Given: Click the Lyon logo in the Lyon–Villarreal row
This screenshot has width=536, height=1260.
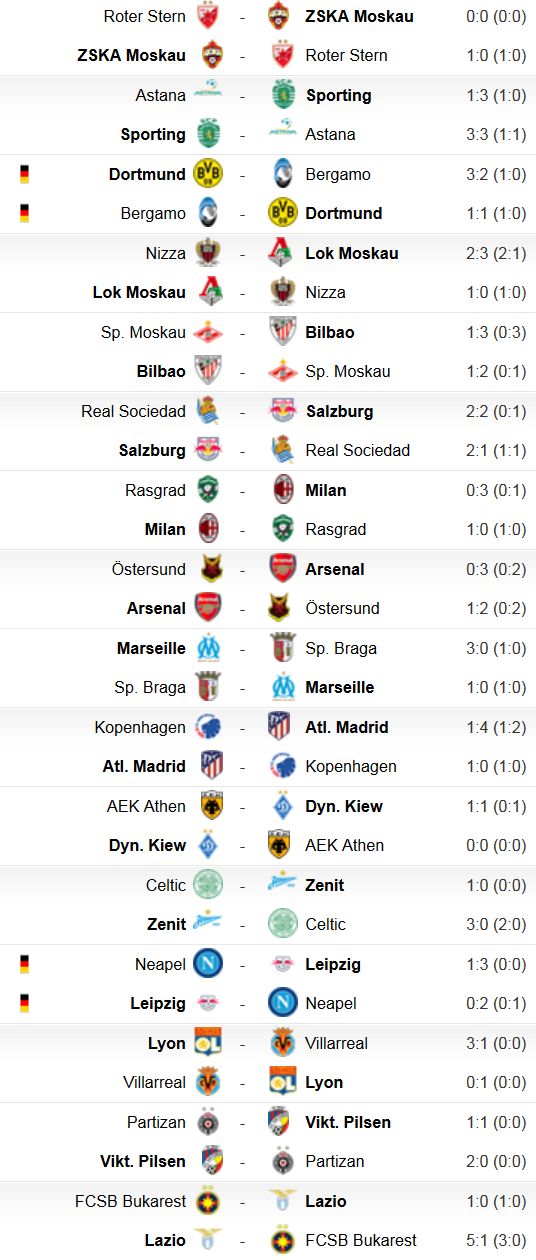Looking at the screenshot, I should coord(208,1043).
